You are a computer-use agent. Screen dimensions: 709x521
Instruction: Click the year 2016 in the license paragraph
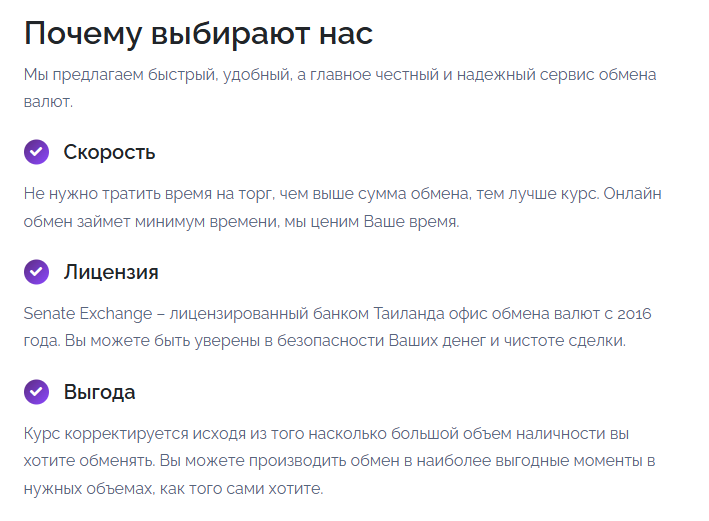(634, 313)
